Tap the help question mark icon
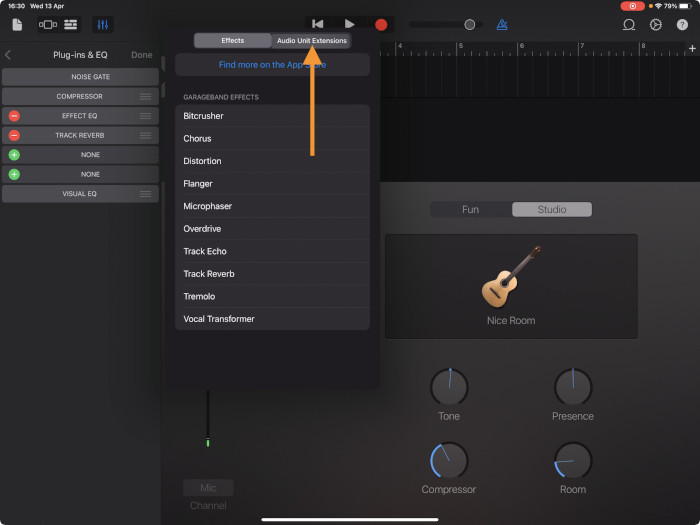Image resolution: width=700 pixels, height=525 pixels. (683, 24)
